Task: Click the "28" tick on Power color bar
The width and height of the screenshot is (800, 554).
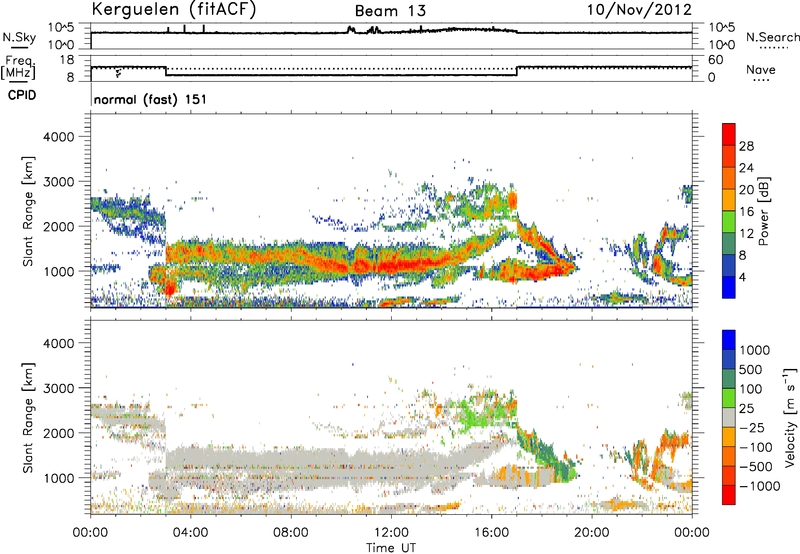Action: tap(746, 146)
